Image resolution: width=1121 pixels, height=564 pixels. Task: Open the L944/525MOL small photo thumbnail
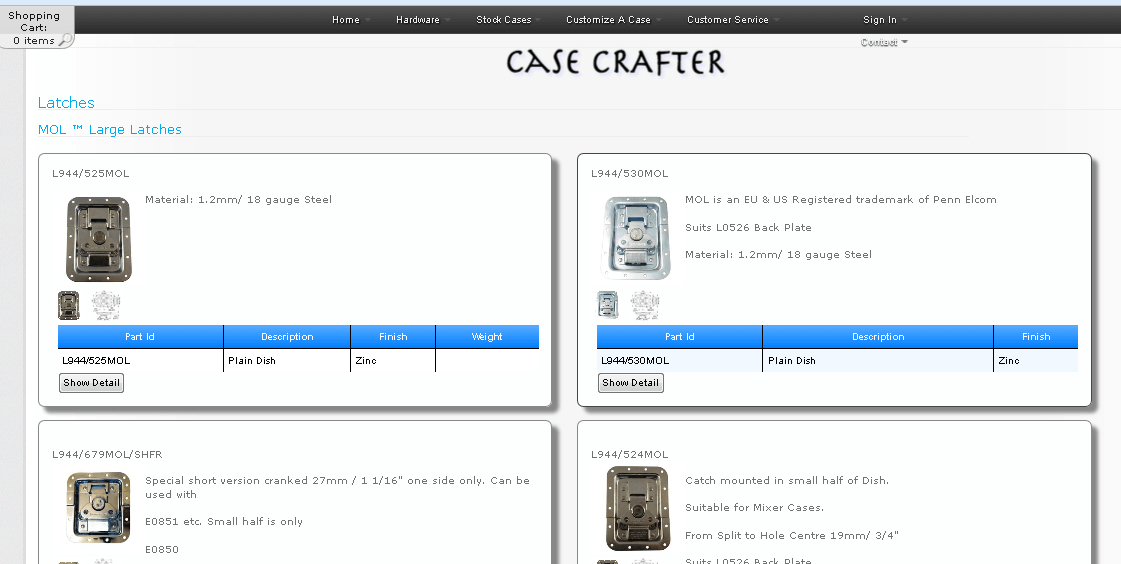click(x=68, y=305)
